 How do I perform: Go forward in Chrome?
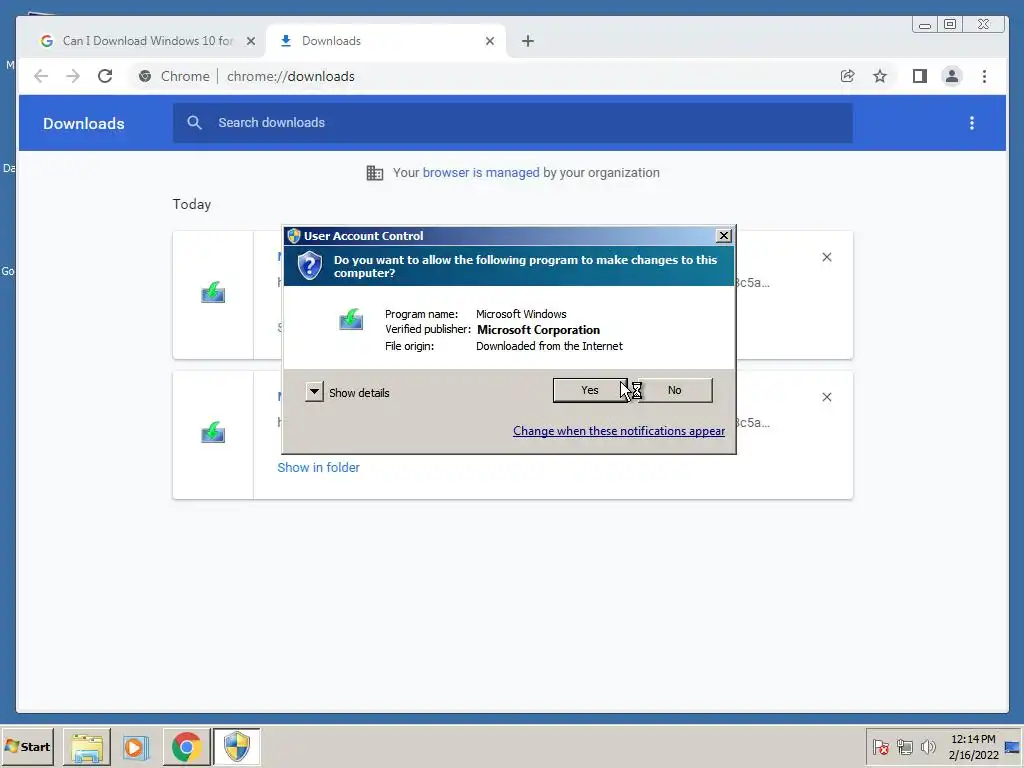[x=73, y=76]
